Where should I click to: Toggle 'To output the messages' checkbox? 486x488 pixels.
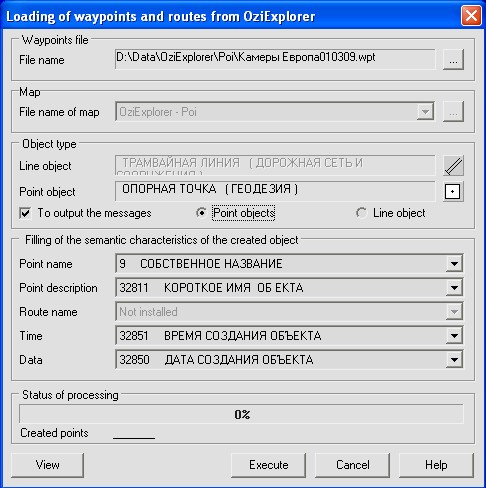[25, 213]
